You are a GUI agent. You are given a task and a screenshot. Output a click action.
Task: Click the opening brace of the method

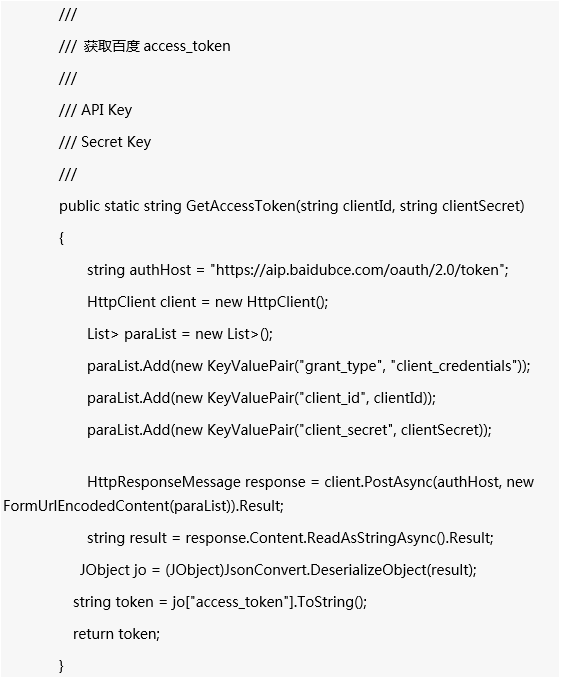(62, 238)
